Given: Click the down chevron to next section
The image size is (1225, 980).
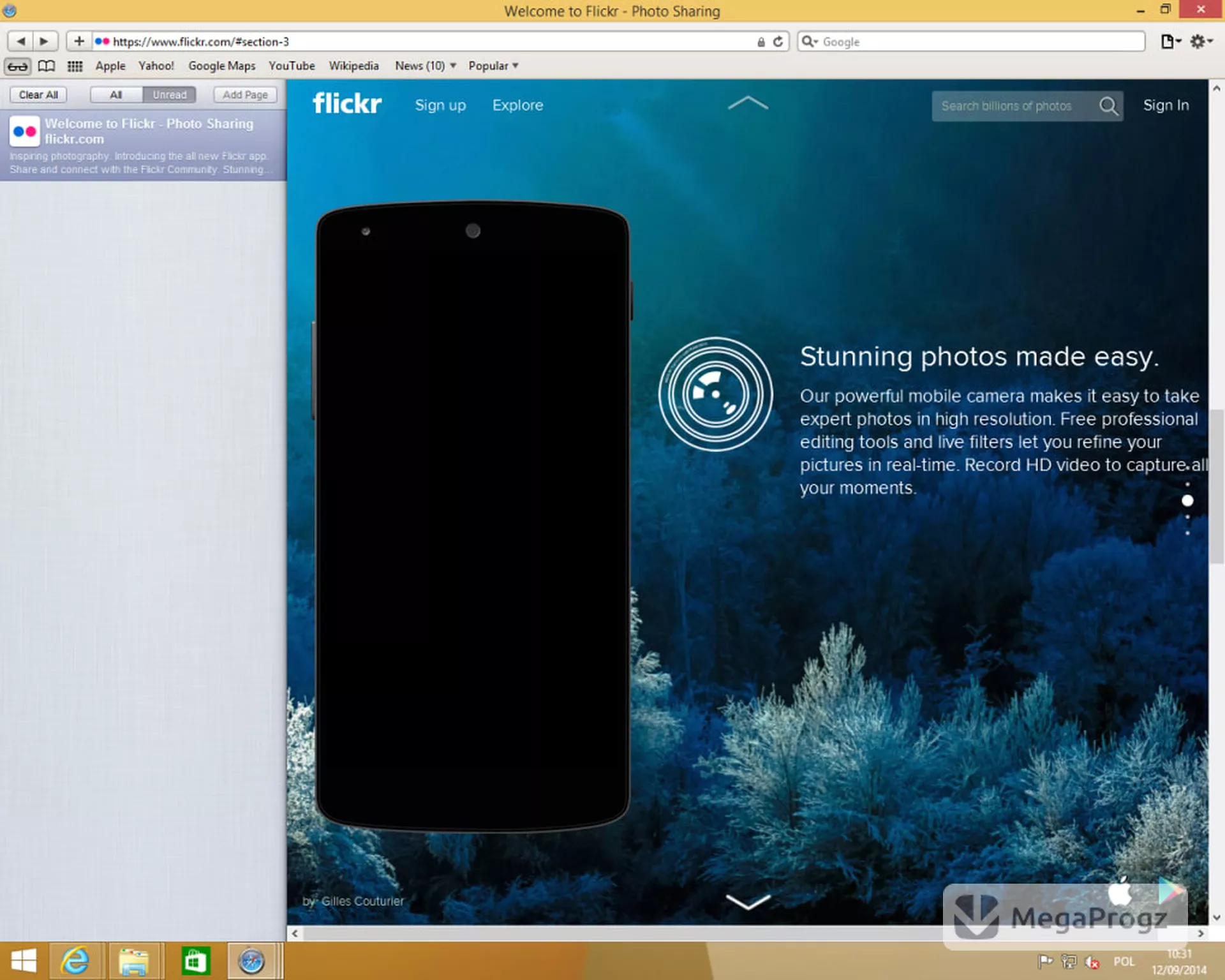Looking at the screenshot, I should point(748,902).
